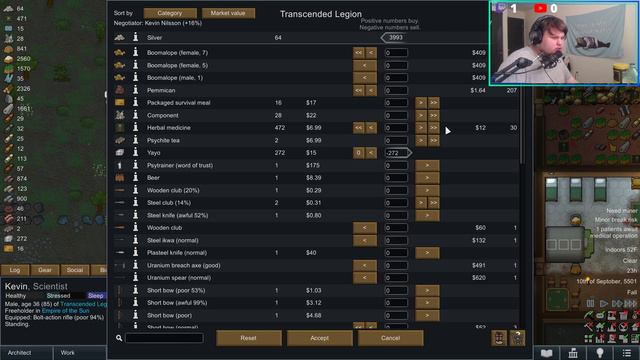Sell one Packaged survival meal
Screen dimensions: 640x360
pos(421,102)
